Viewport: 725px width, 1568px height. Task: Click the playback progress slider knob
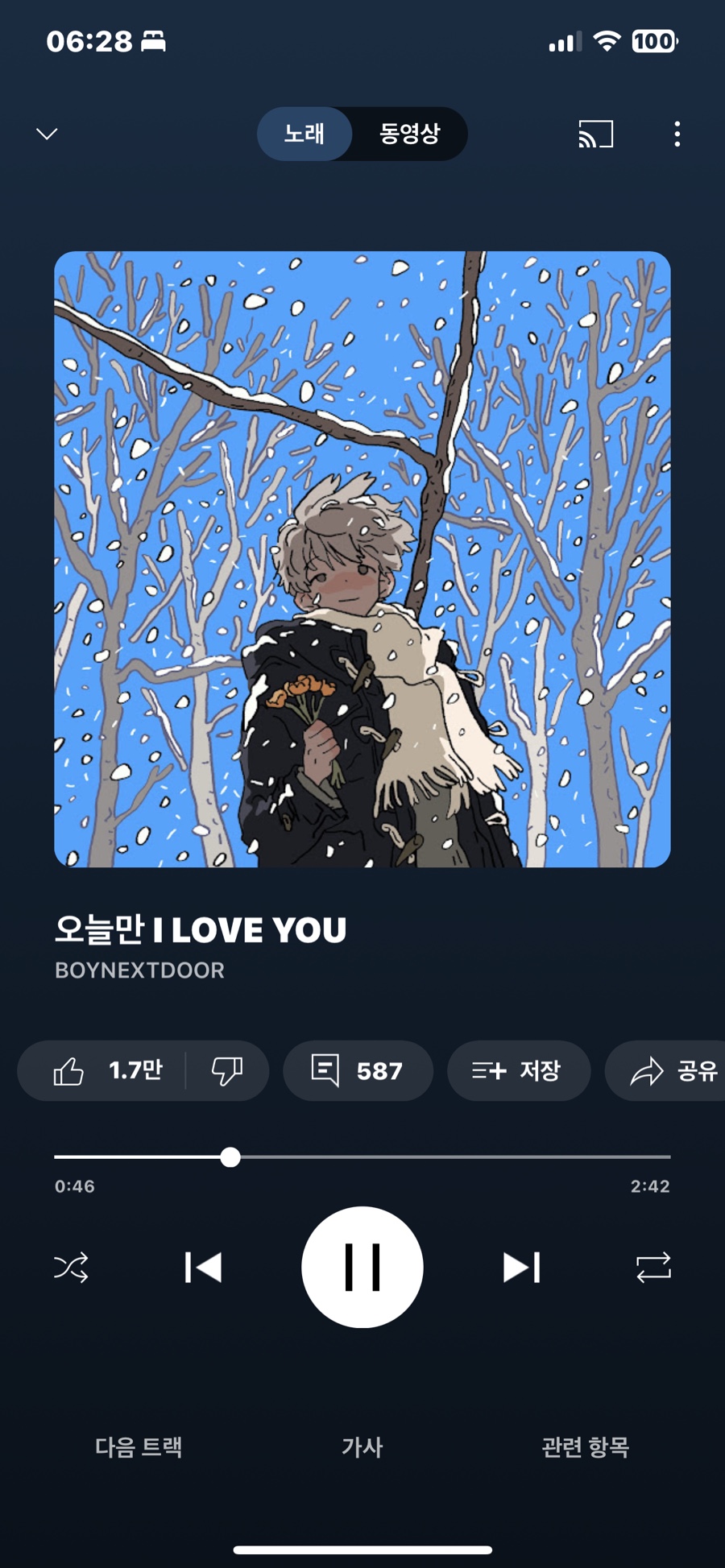pyautogui.click(x=230, y=1157)
